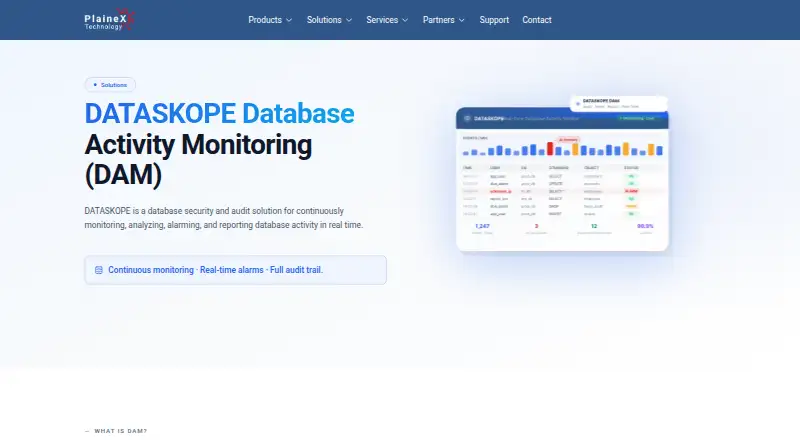This screenshot has height=440, width=800.
Task: Click the red bar in the dashboard chart
Action: [550, 149]
